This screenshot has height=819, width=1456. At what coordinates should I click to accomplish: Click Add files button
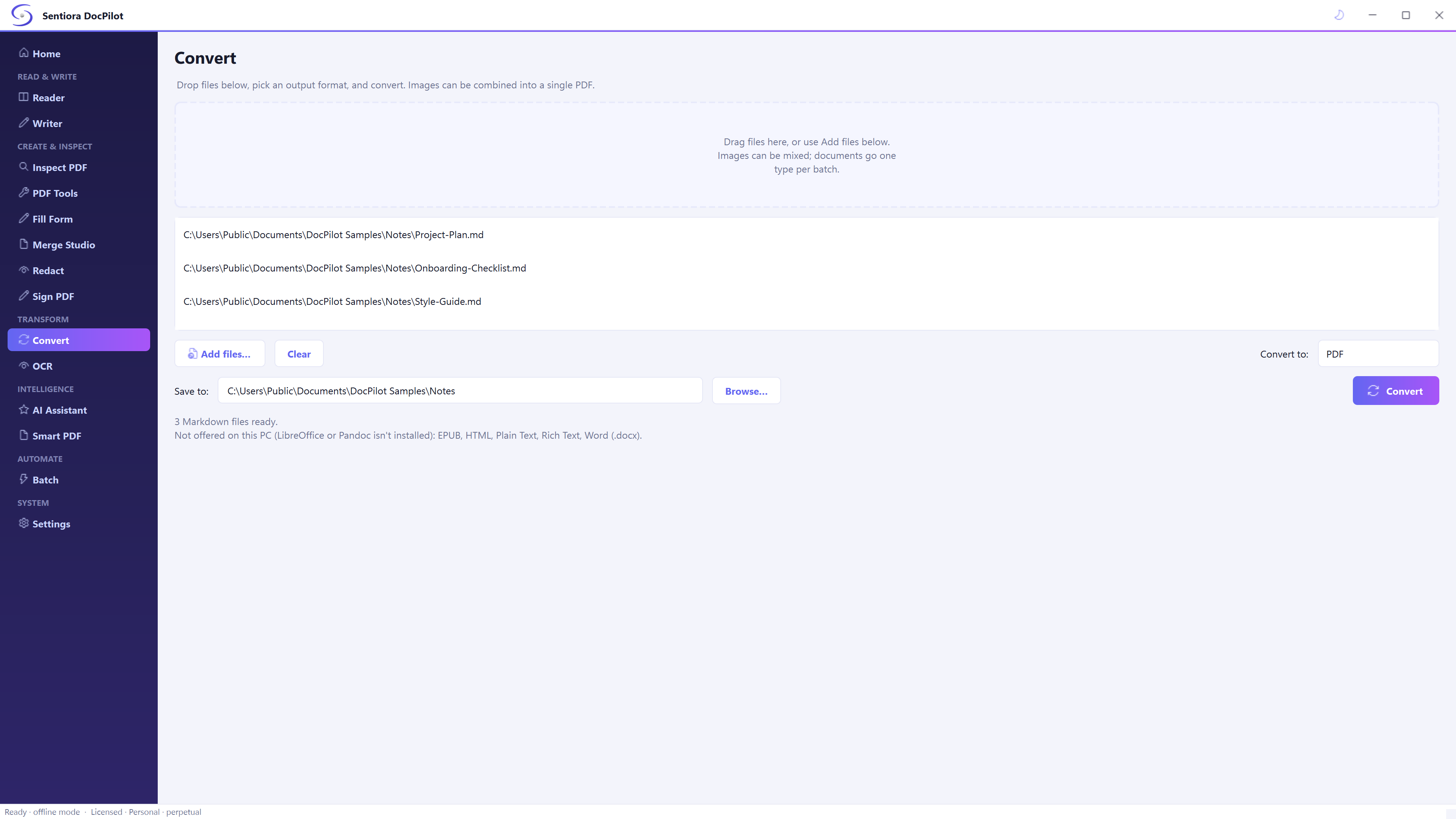click(x=219, y=354)
